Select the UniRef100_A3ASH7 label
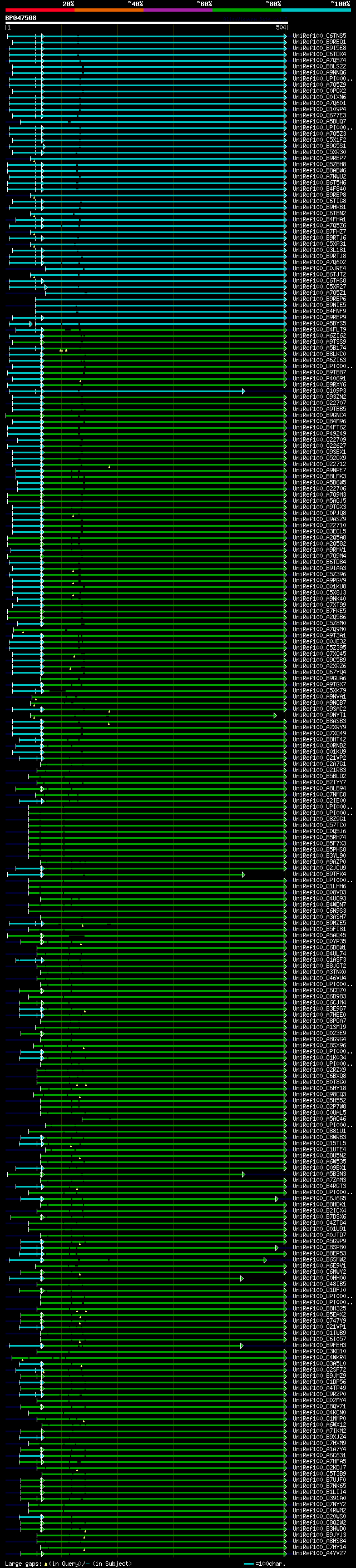Viewport: 356px width, 1568px height. (319, 917)
